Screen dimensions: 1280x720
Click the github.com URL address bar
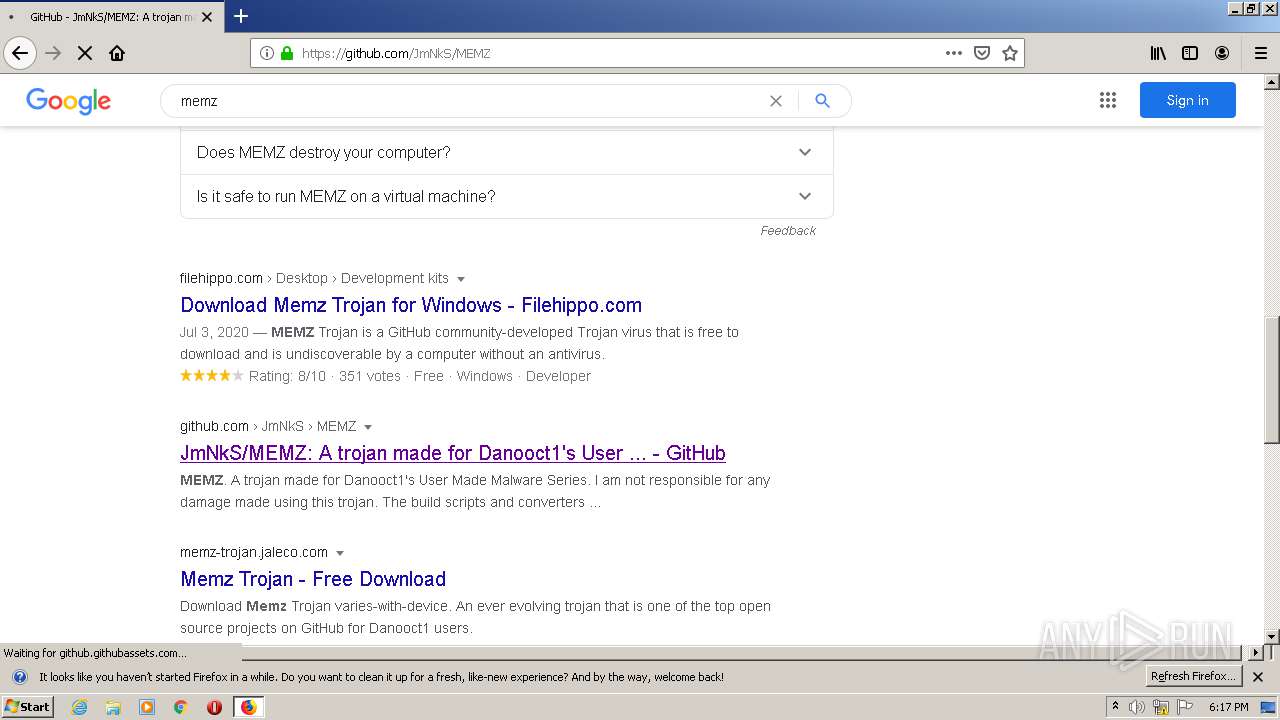point(620,53)
